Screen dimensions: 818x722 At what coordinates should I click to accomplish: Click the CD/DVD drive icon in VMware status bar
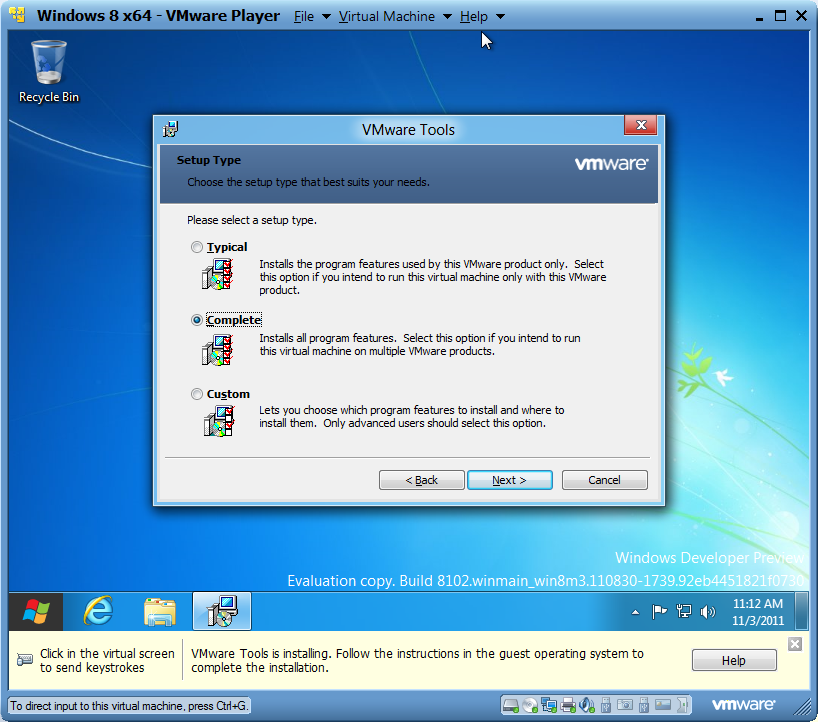(529, 705)
